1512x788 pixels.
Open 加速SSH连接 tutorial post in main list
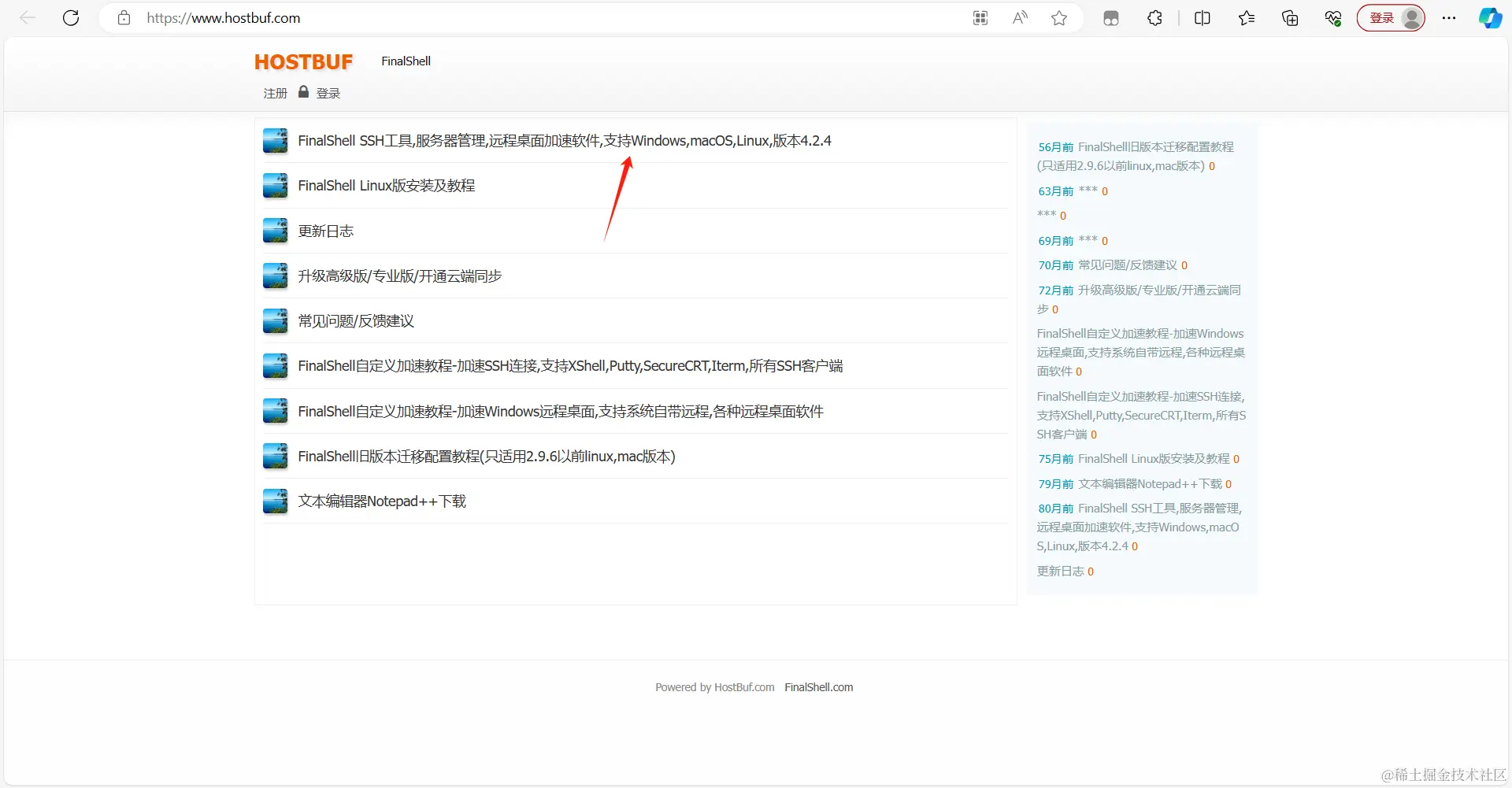pos(570,366)
